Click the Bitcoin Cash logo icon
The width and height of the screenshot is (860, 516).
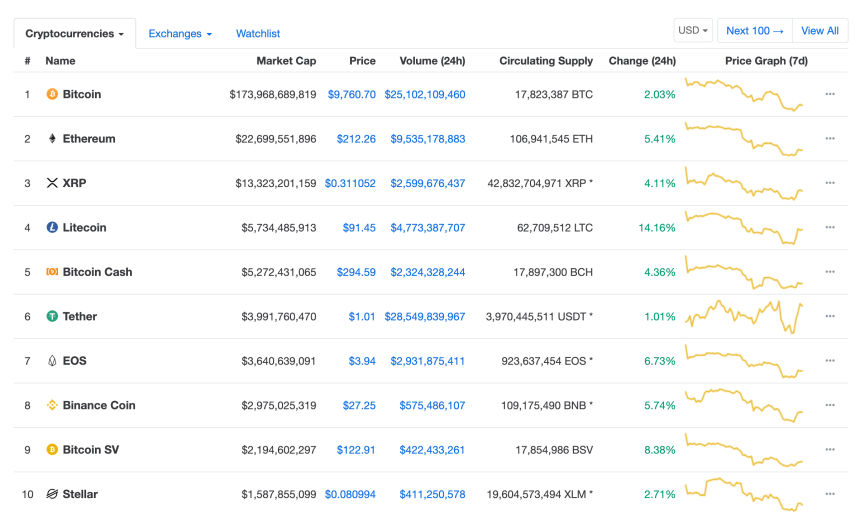tap(52, 272)
